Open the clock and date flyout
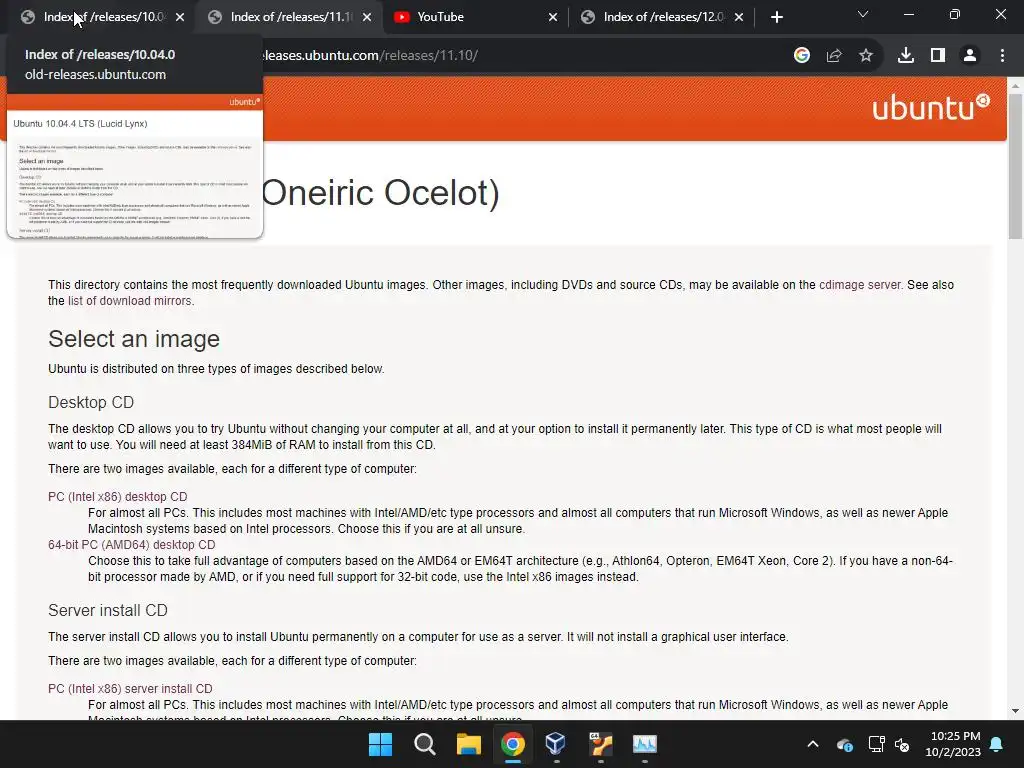 [x=953, y=744]
